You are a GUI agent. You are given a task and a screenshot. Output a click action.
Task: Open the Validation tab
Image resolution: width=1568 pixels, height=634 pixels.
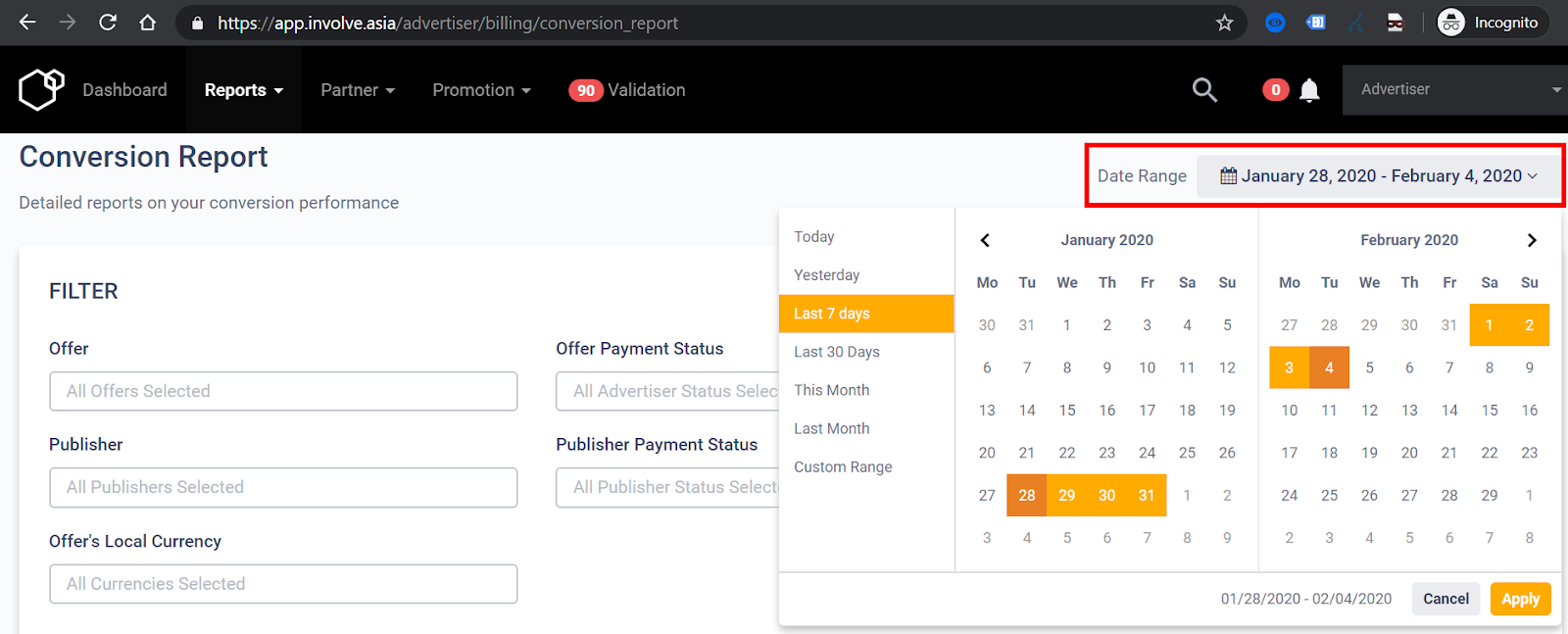point(627,90)
